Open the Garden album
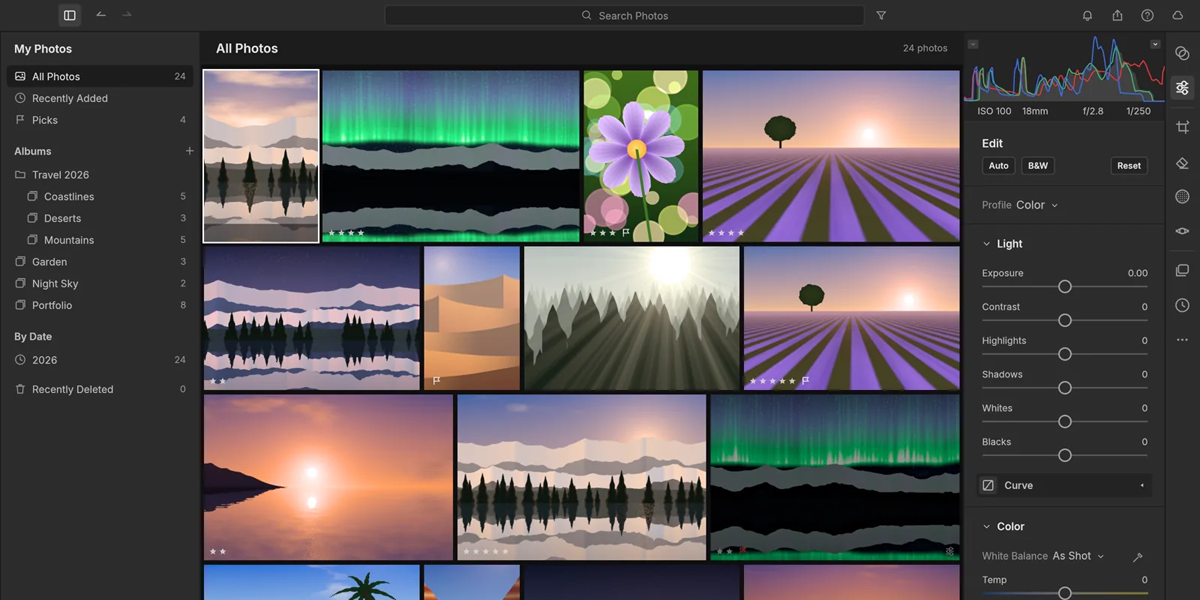This screenshot has width=1200, height=600. click(100, 262)
